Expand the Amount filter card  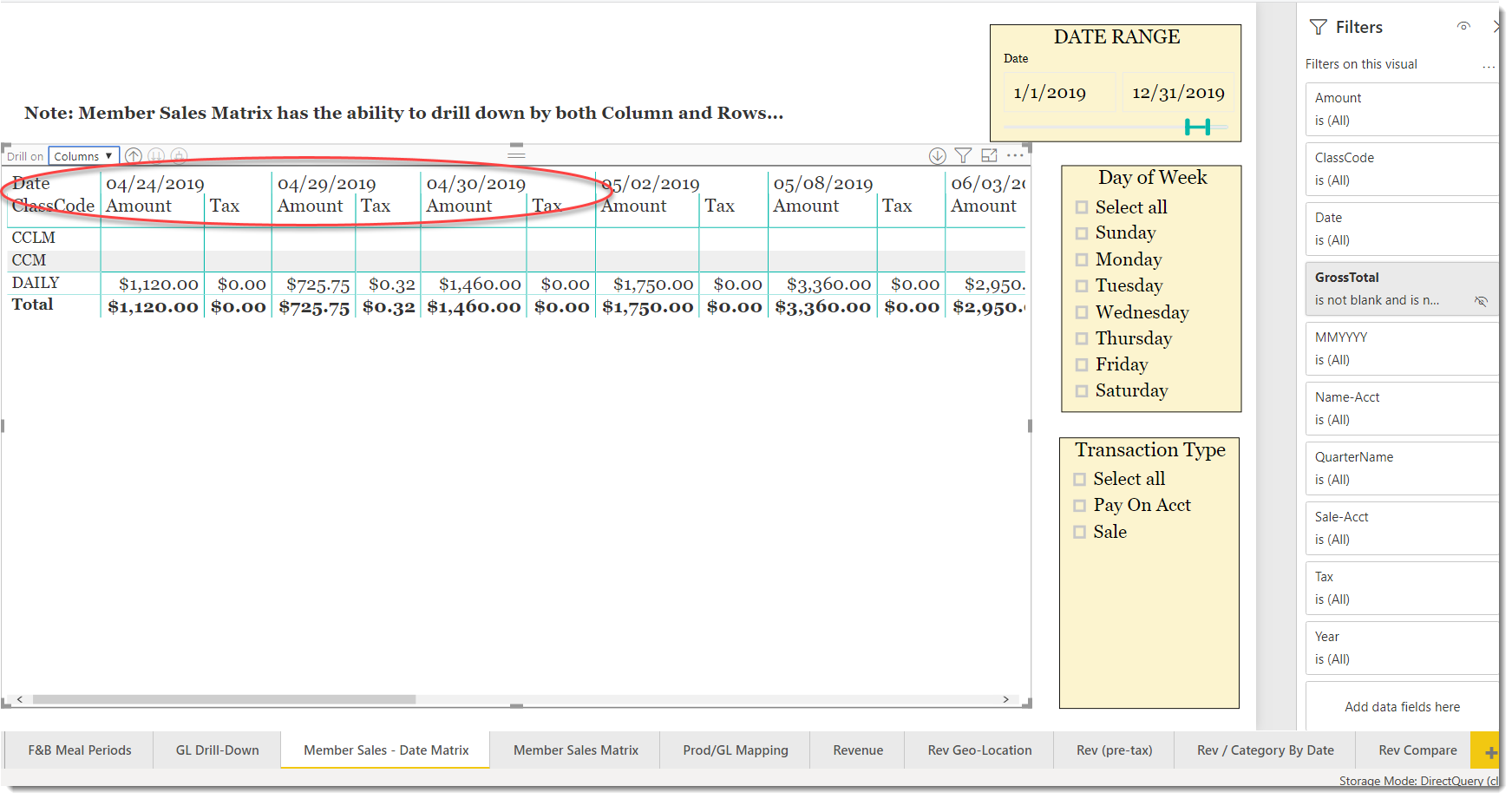(1402, 109)
